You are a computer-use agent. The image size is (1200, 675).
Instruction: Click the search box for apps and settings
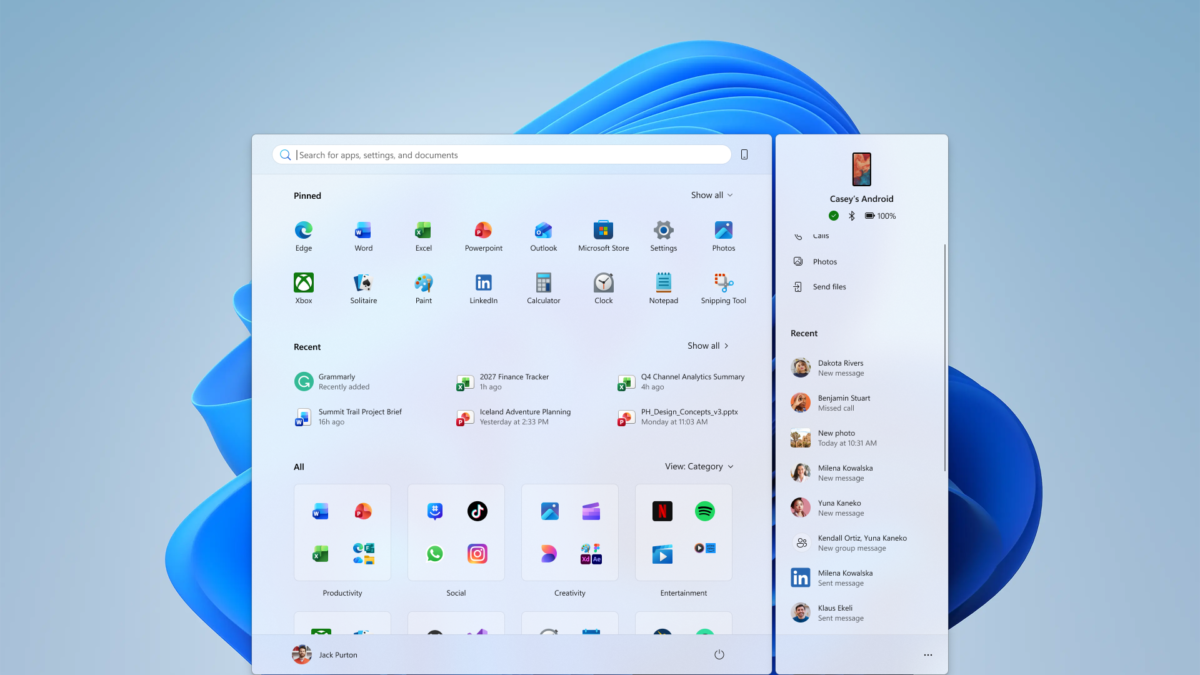tap(502, 155)
